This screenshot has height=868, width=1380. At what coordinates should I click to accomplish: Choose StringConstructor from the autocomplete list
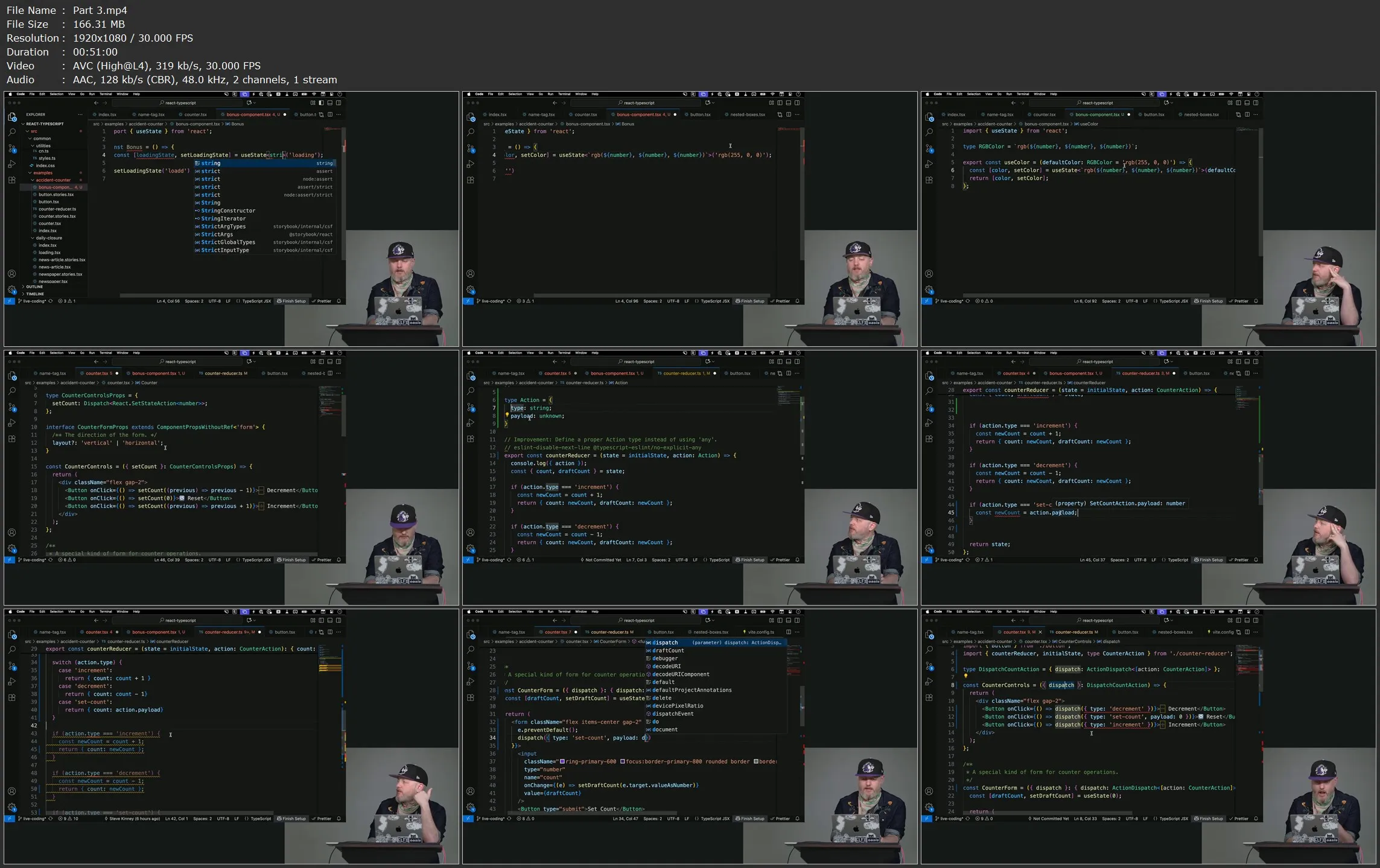(x=227, y=211)
